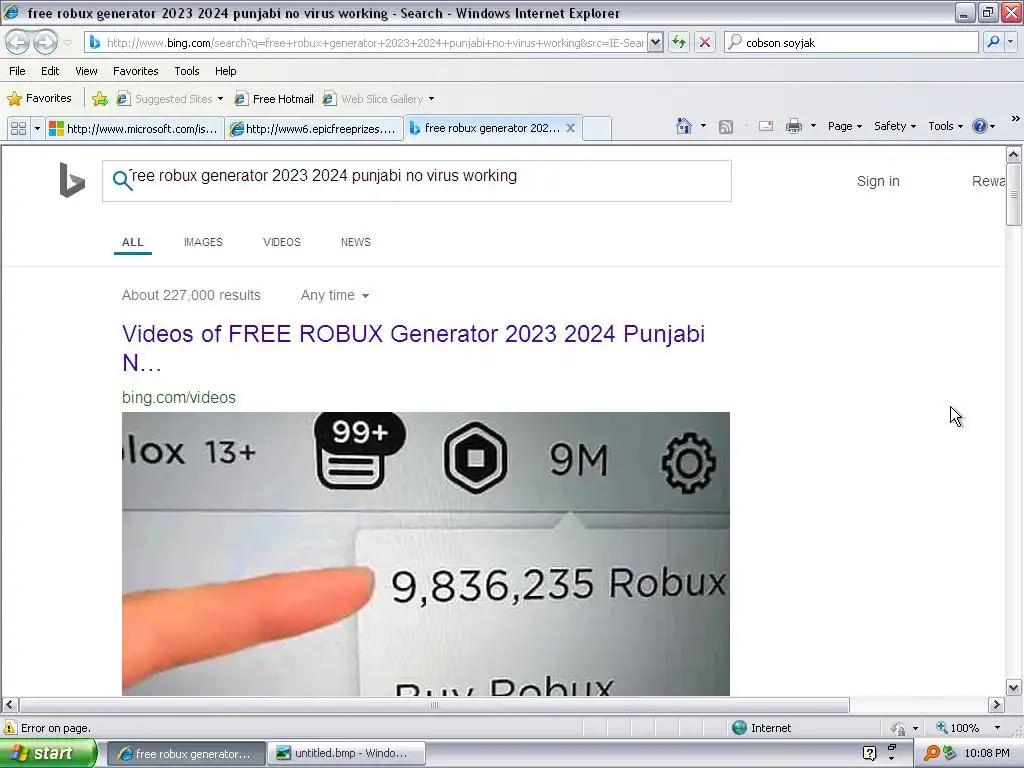
Task: Expand Web Slice Gallery dropdown arrow
Action: coord(431,99)
